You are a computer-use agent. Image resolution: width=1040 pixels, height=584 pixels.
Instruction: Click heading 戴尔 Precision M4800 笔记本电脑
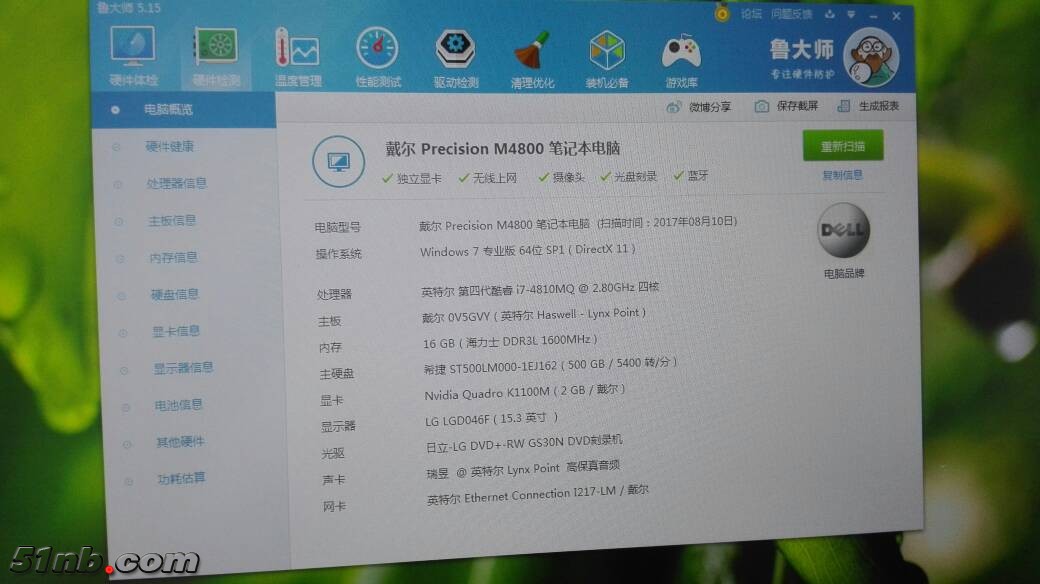click(503, 148)
